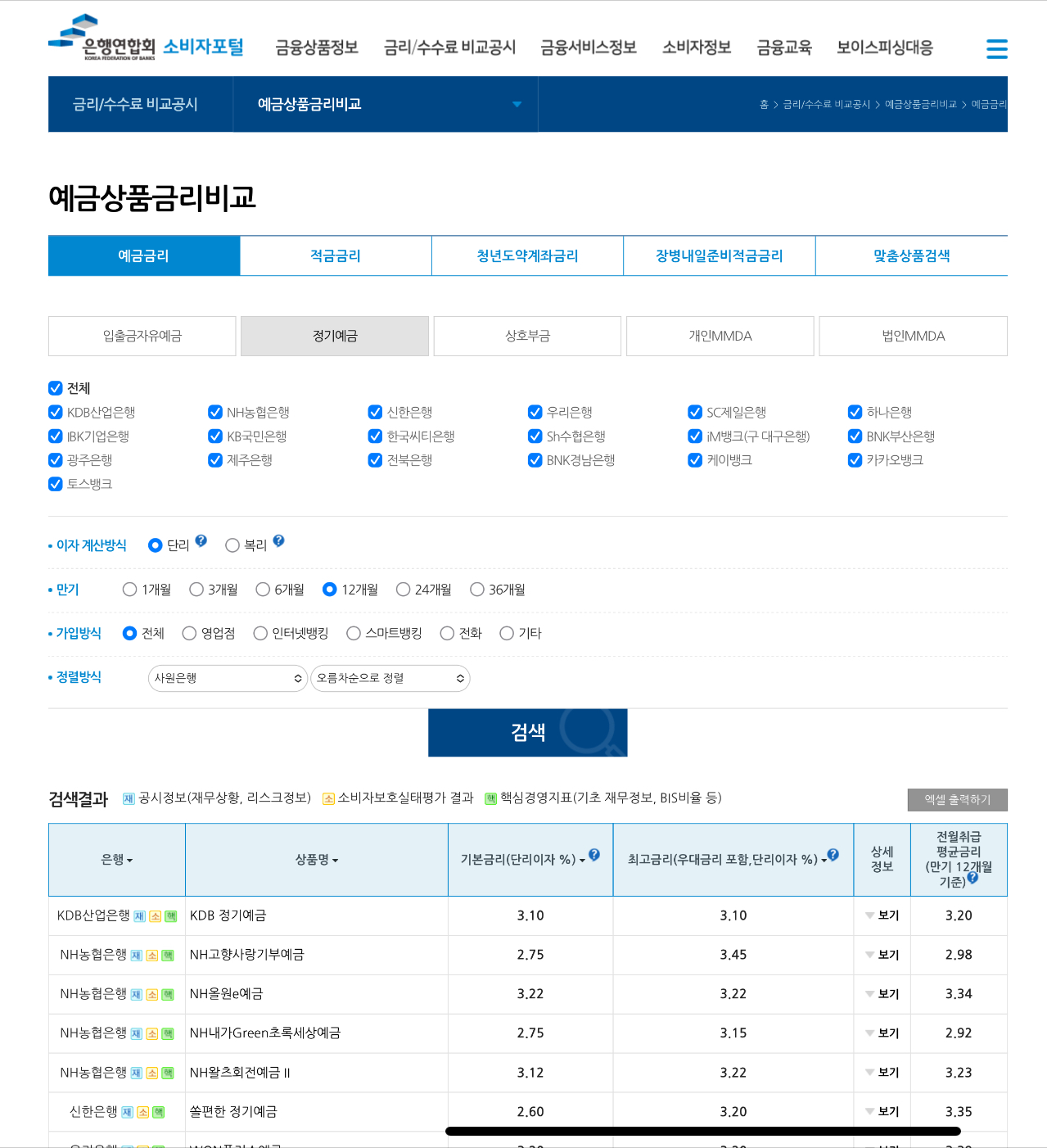Click 핵 icon in NH올원e예금 row
This screenshot has width=1047, height=1148.
(168, 995)
